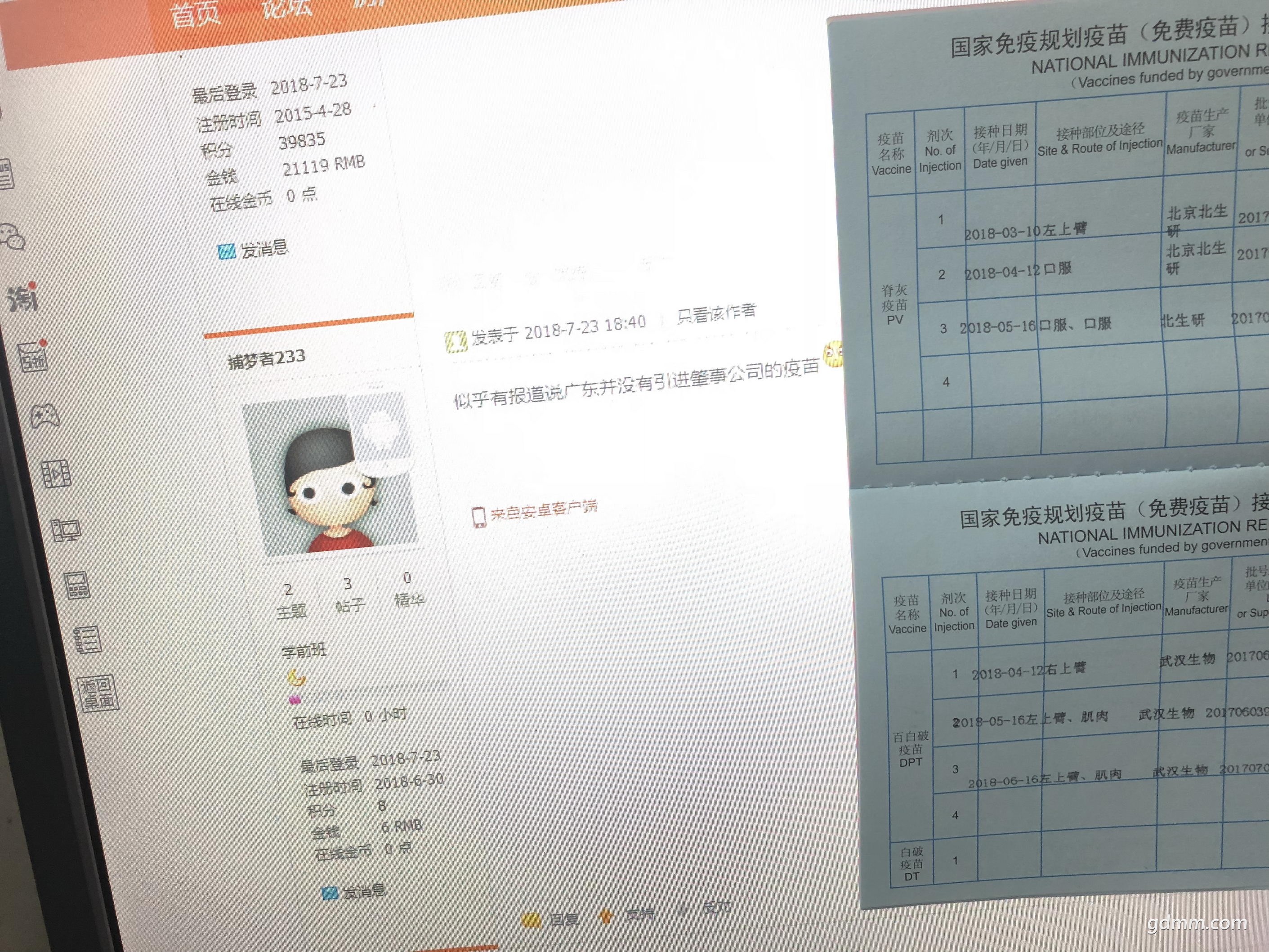Screen dimensions: 1269x952
Task: Click 注册时间 2018-6-30 value
Action: click(409, 782)
